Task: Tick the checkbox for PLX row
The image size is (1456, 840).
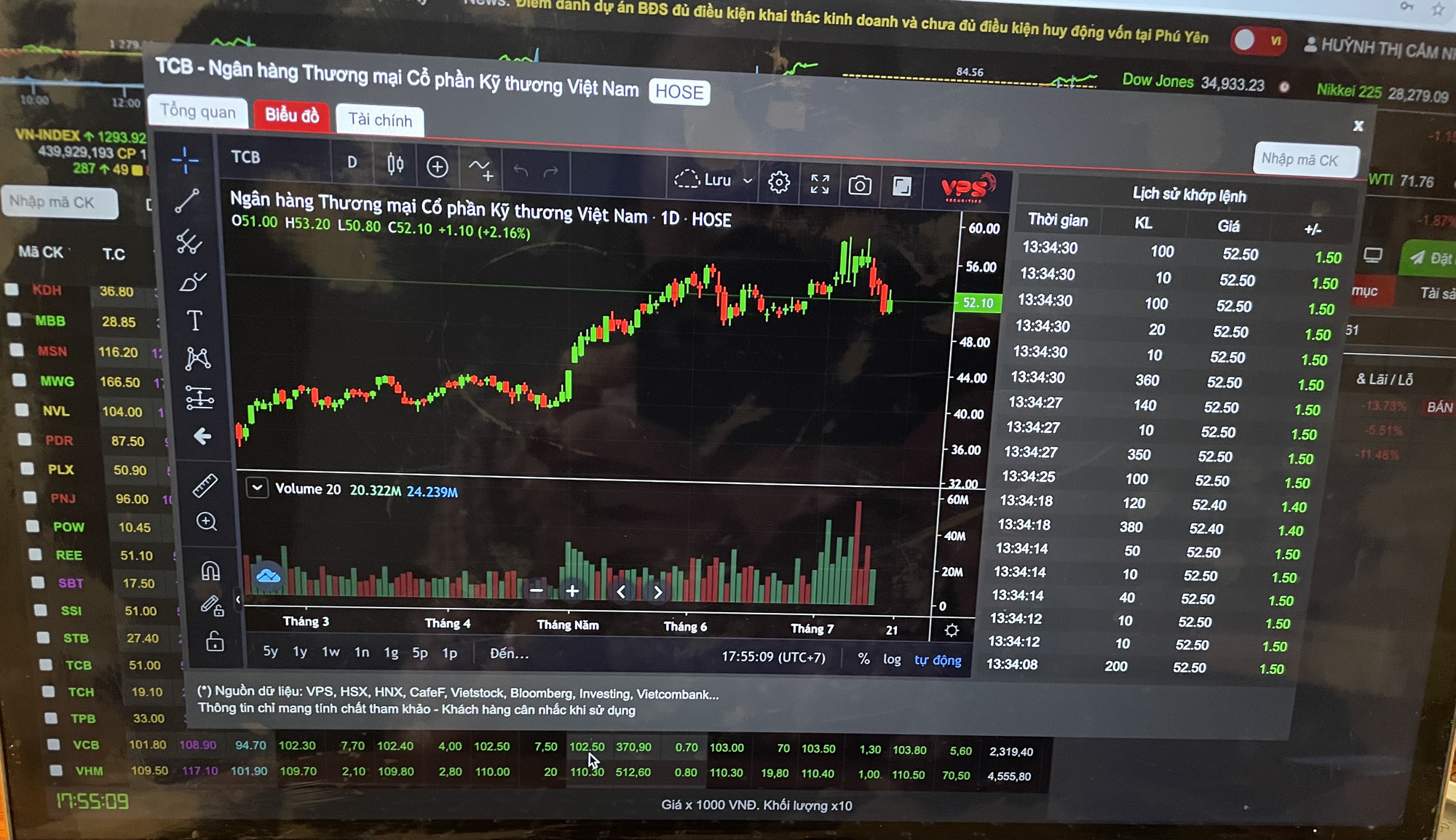Action: click(x=28, y=468)
